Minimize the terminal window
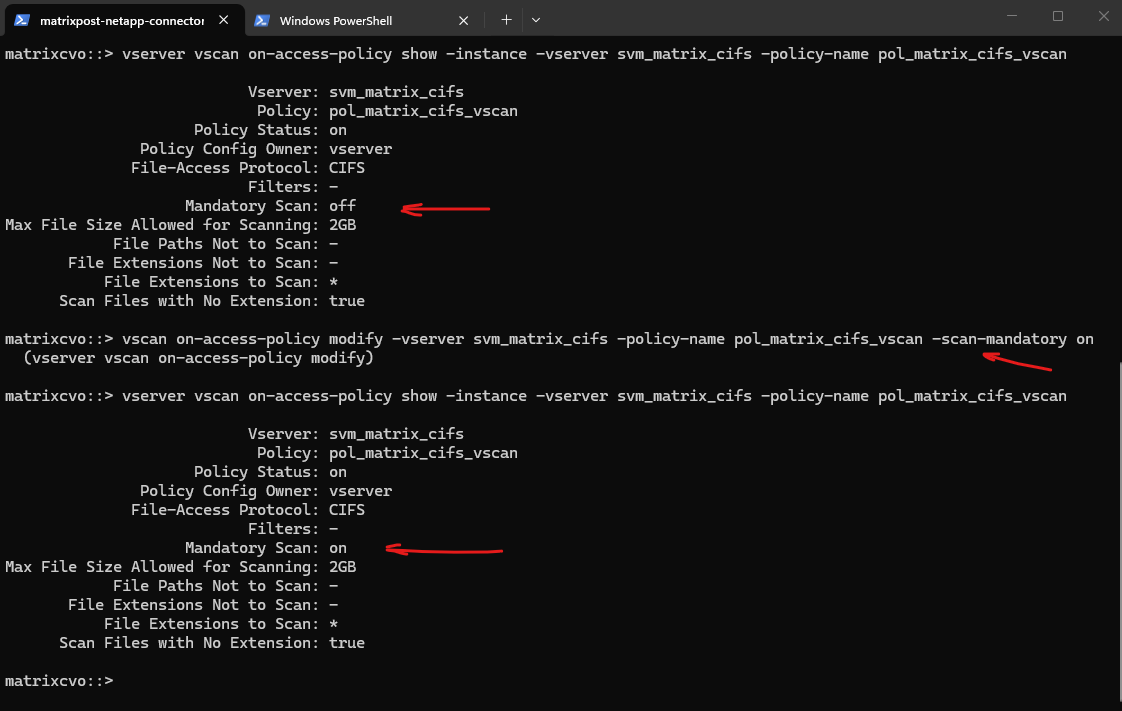This screenshot has height=711, width=1122. (1012, 16)
